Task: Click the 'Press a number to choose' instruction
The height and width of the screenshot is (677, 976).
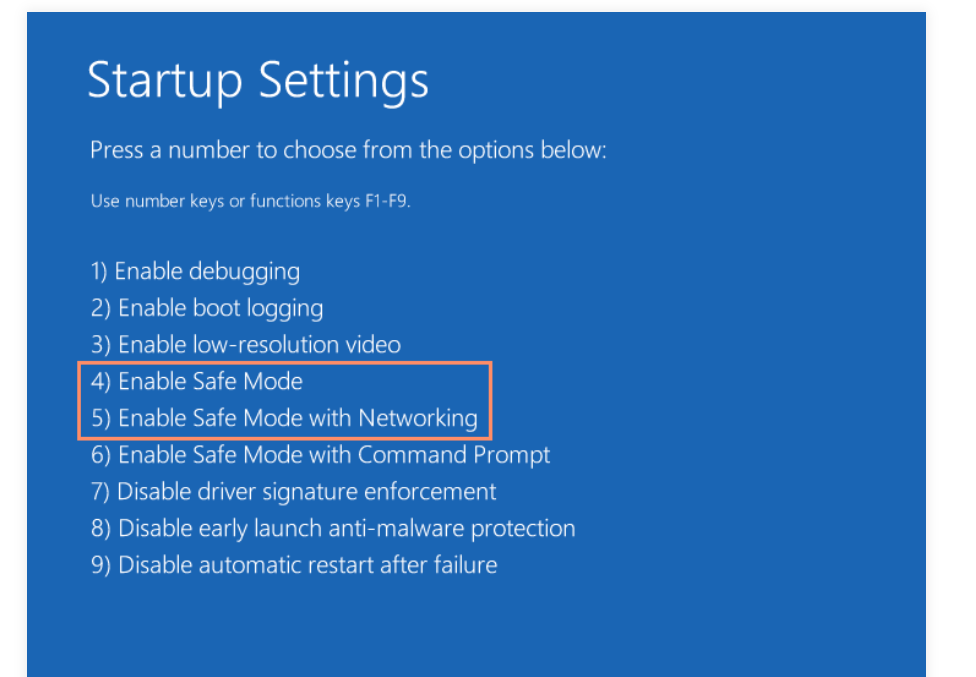Action: click(x=348, y=151)
